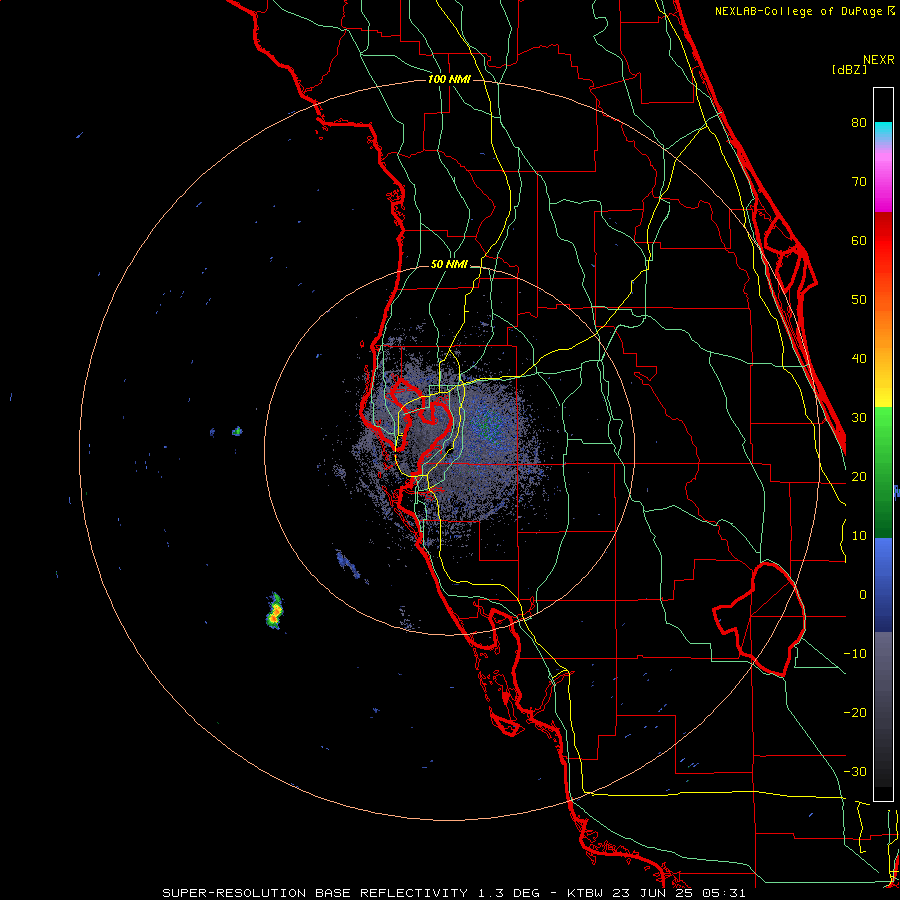The width and height of the screenshot is (900, 900).
Task: Select the 100 NMI range ring label
Action: coord(449,79)
